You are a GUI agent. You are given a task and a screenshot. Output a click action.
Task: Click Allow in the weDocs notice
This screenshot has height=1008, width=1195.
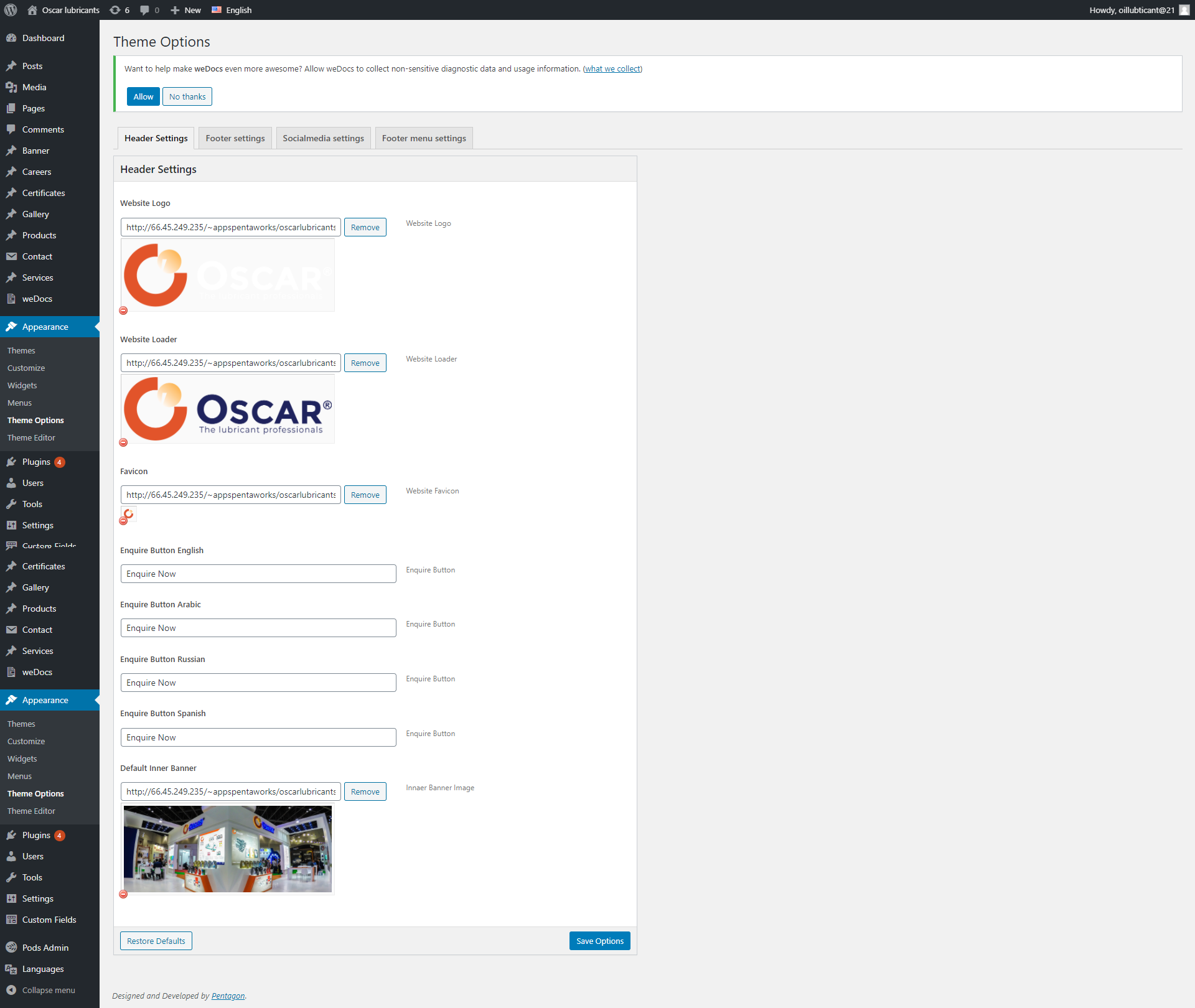[143, 96]
